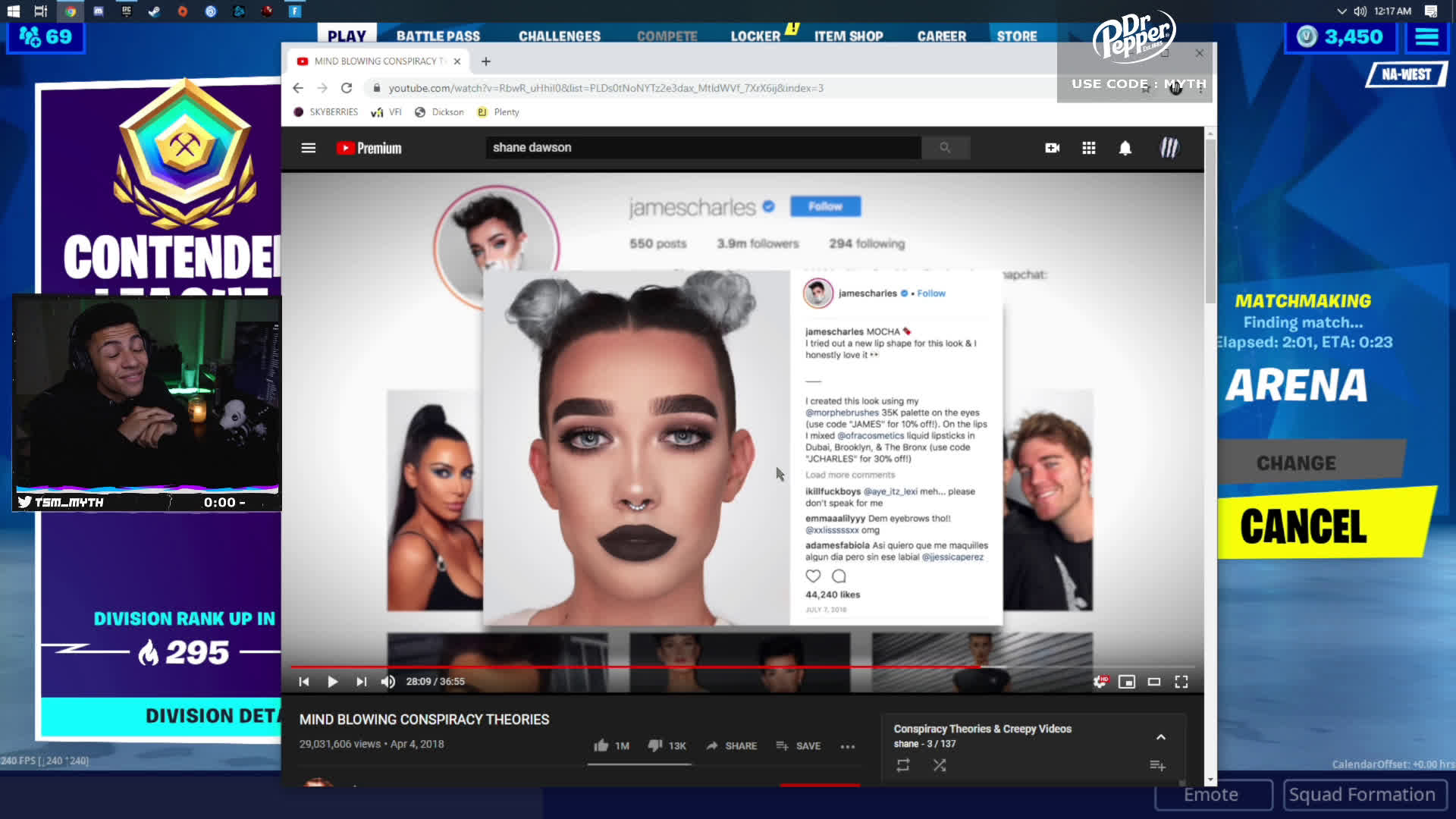Viewport: 1456px width, 819px height.
Task: Click the YouTube search magnifier button
Action: click(x=945, y=148)
